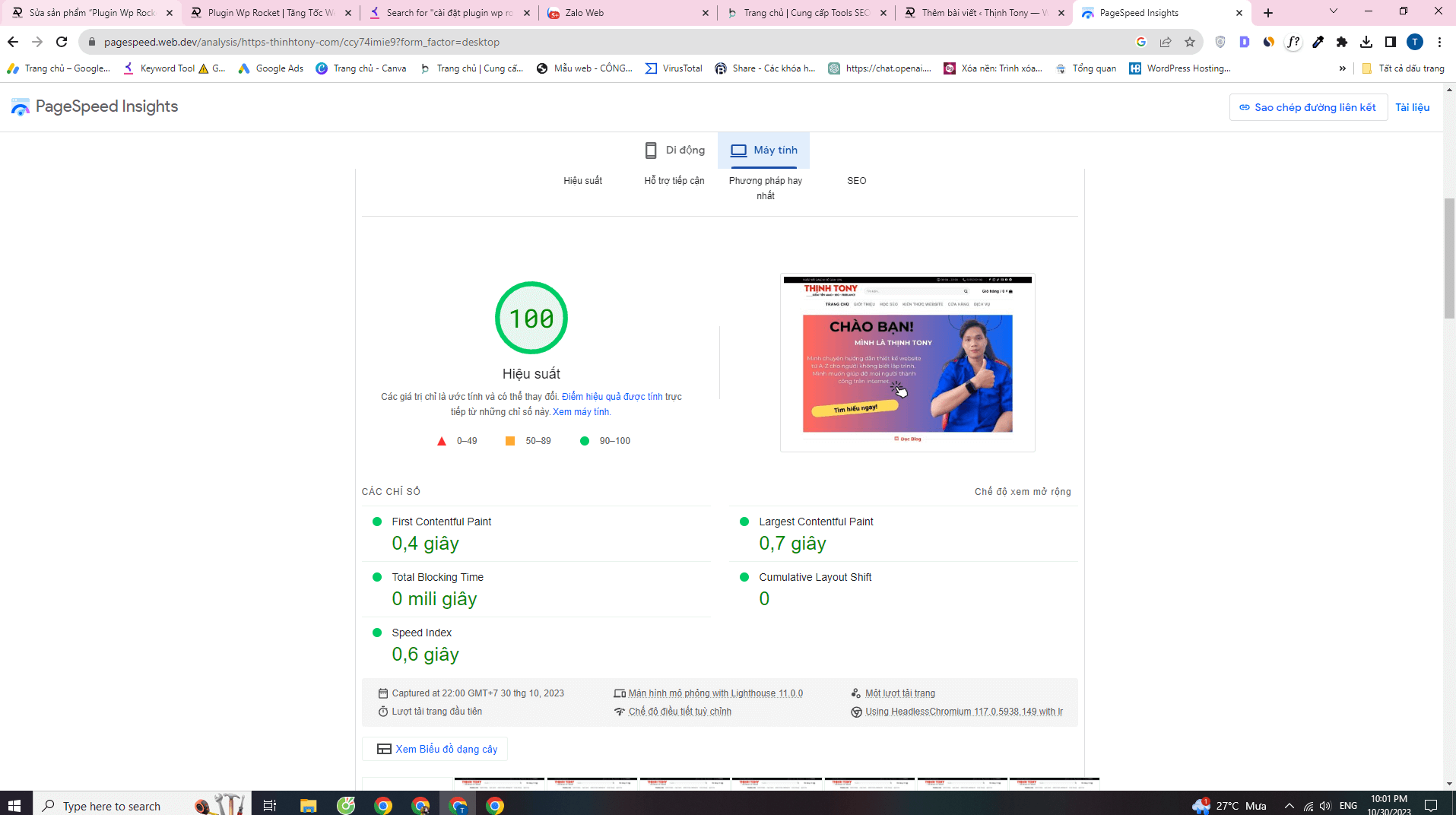
Task: Click the performance score 100 gauge
Action: (x=531, y=318)
